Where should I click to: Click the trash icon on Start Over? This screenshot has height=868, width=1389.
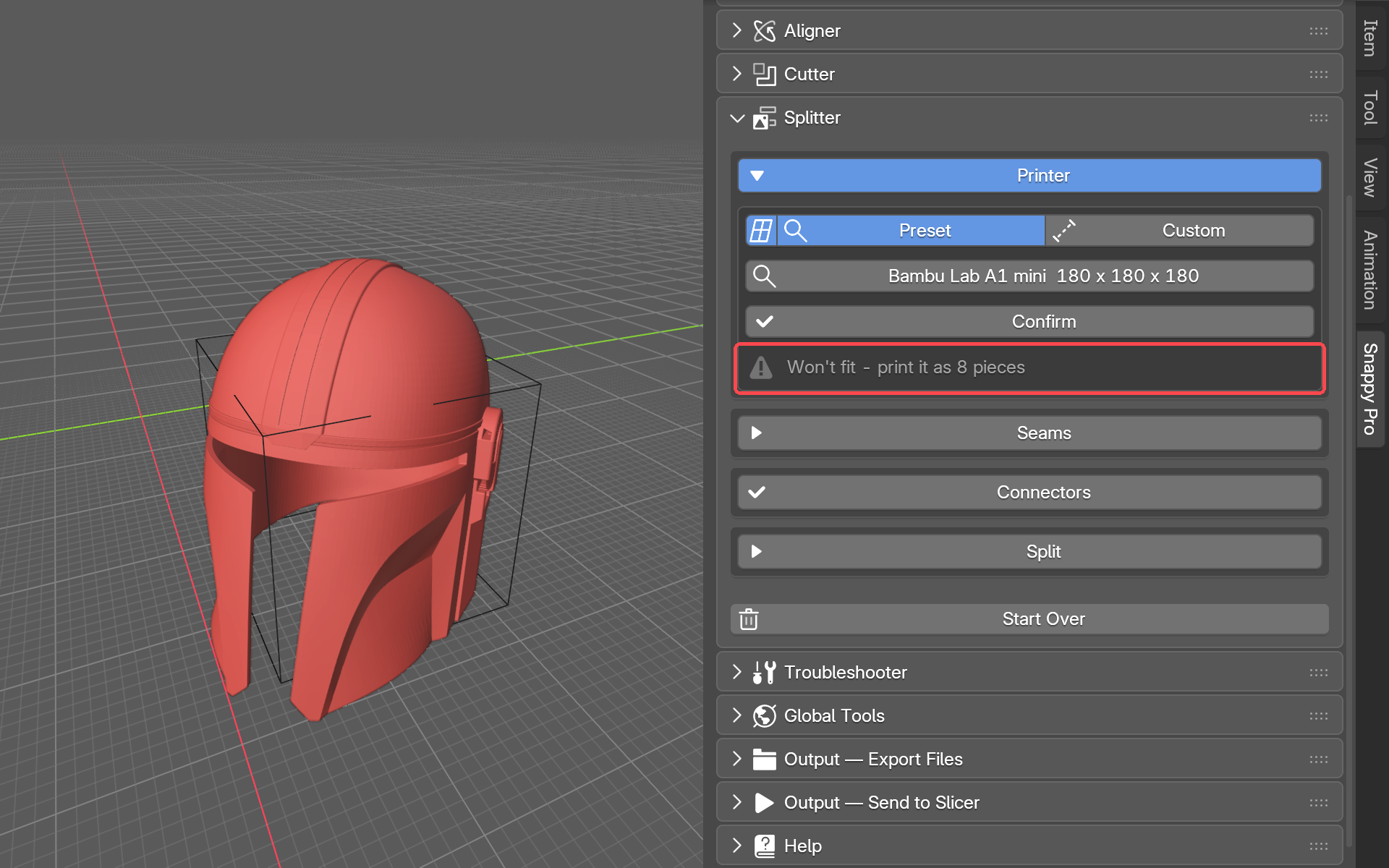click(x=749, y=619)
